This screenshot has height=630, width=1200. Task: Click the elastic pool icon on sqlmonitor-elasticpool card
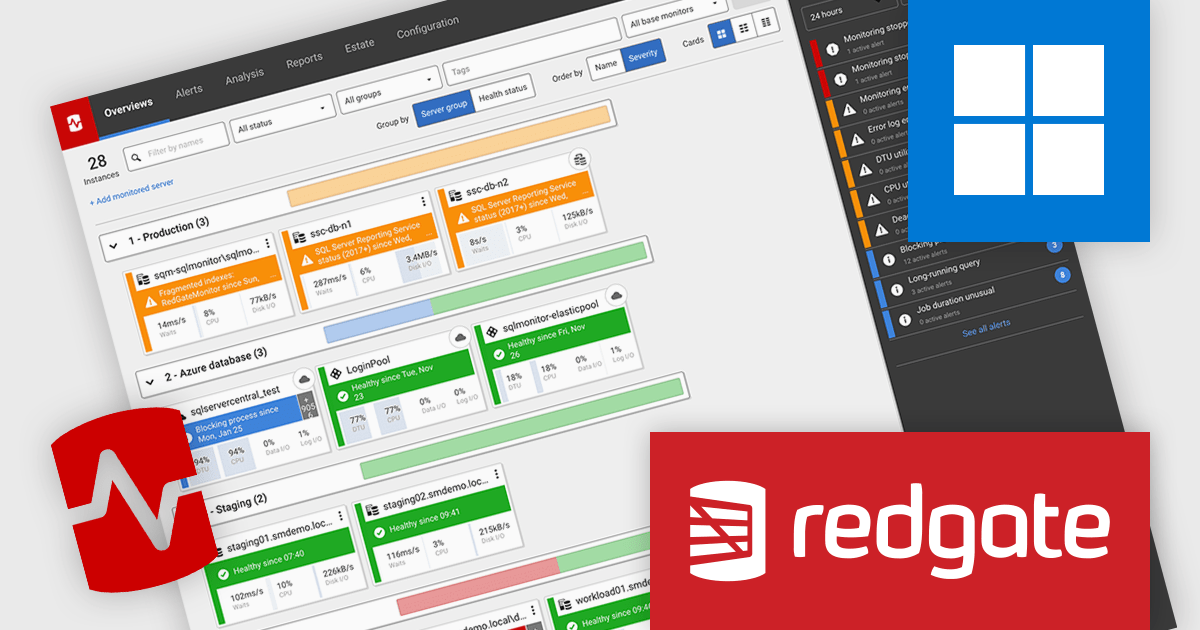click(x=490, y=331)
